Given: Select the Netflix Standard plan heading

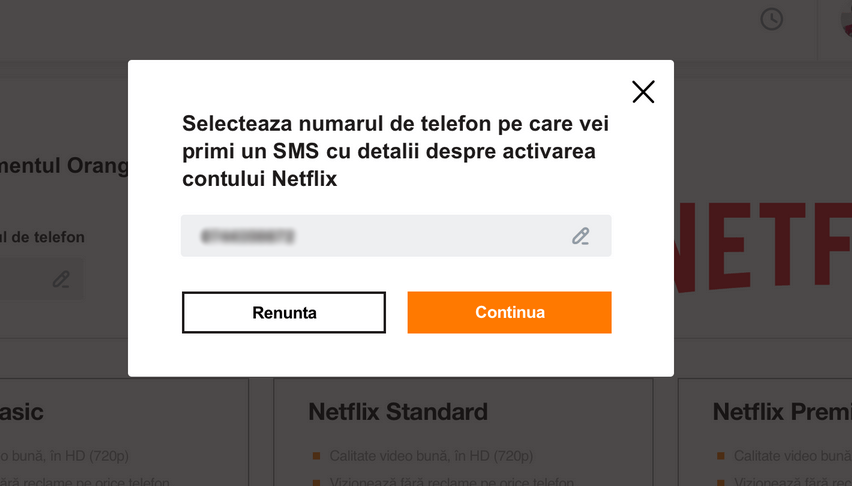Looking at the screenshot, I should point(398,412).
